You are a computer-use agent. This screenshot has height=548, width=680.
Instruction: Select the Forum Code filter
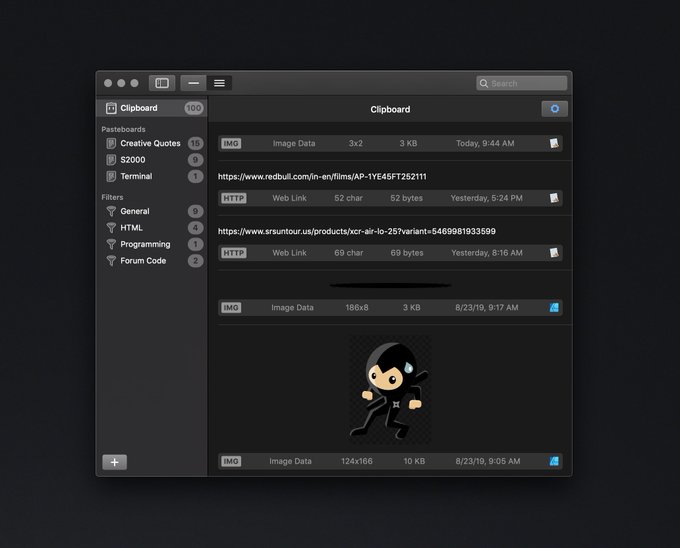coord(152,261)
